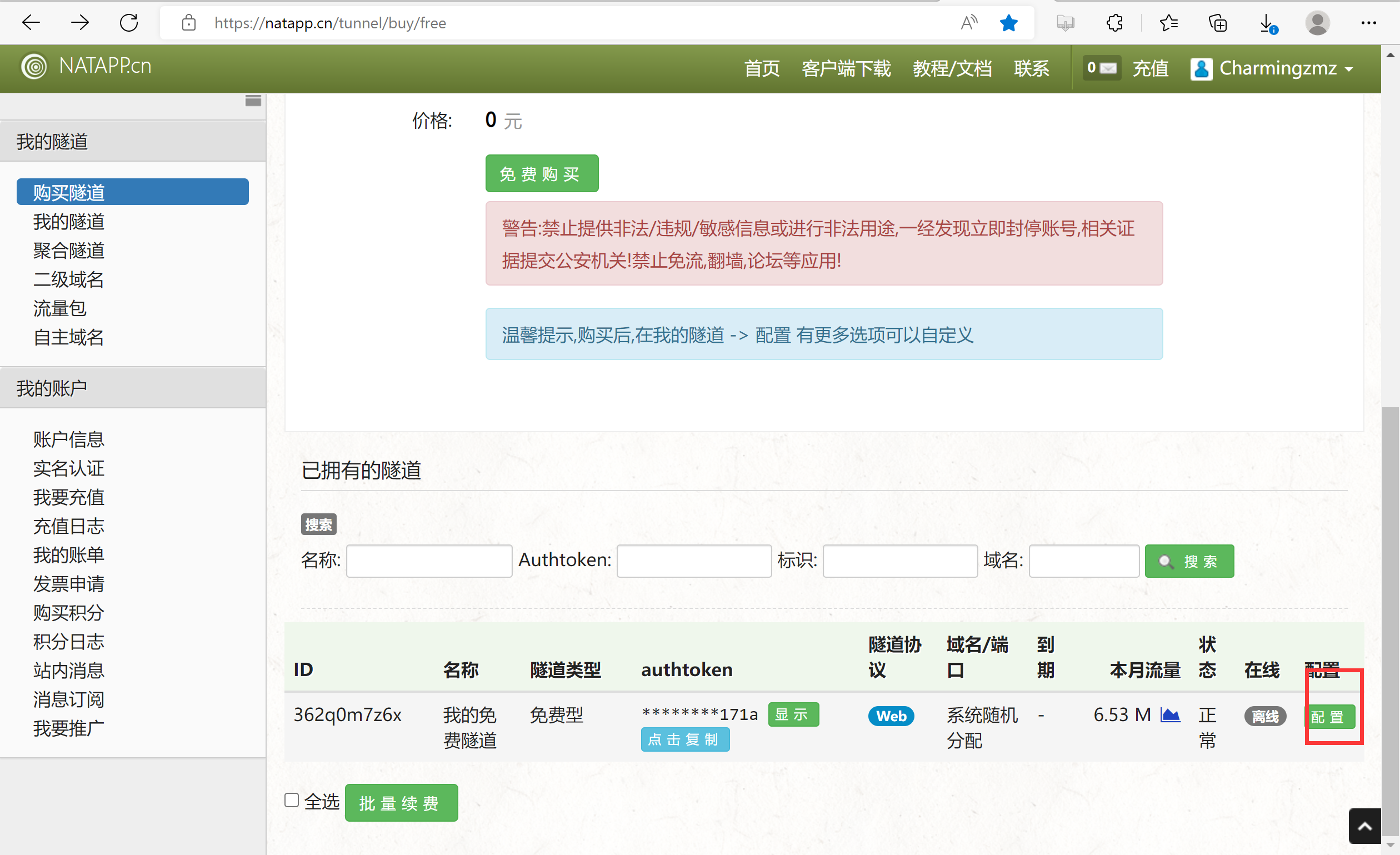Click the 我的账户 sidebar section header
The image size is (1400, 855).
(x=133, y=388)
